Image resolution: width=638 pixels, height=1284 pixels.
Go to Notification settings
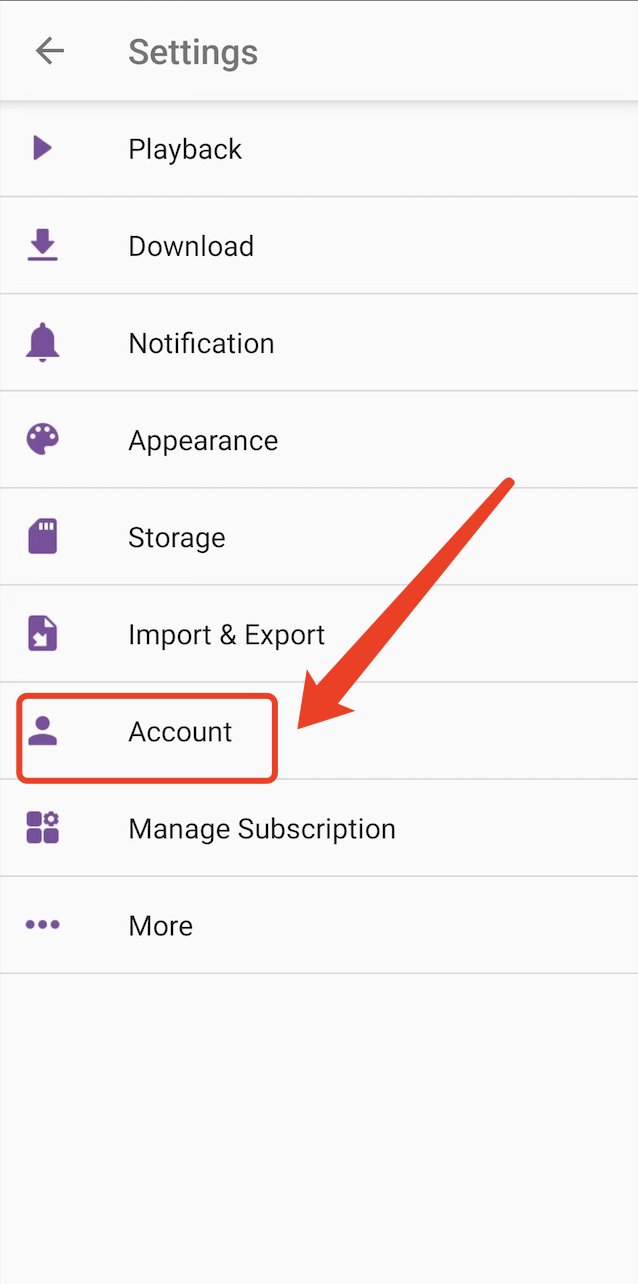click(x=201, y=343)
